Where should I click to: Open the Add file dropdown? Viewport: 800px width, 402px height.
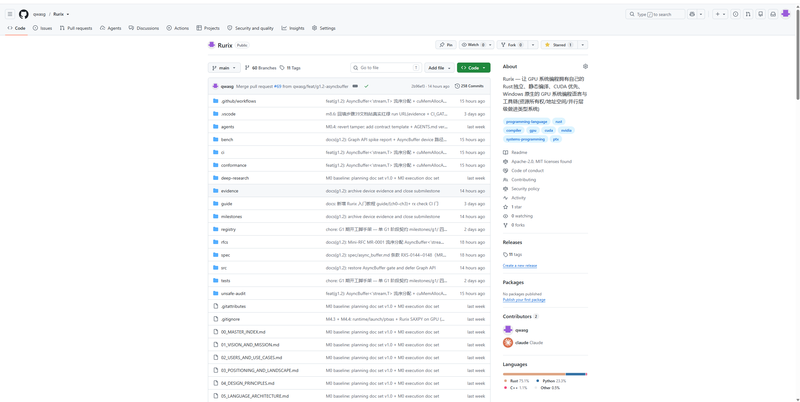tap(439, 68)
